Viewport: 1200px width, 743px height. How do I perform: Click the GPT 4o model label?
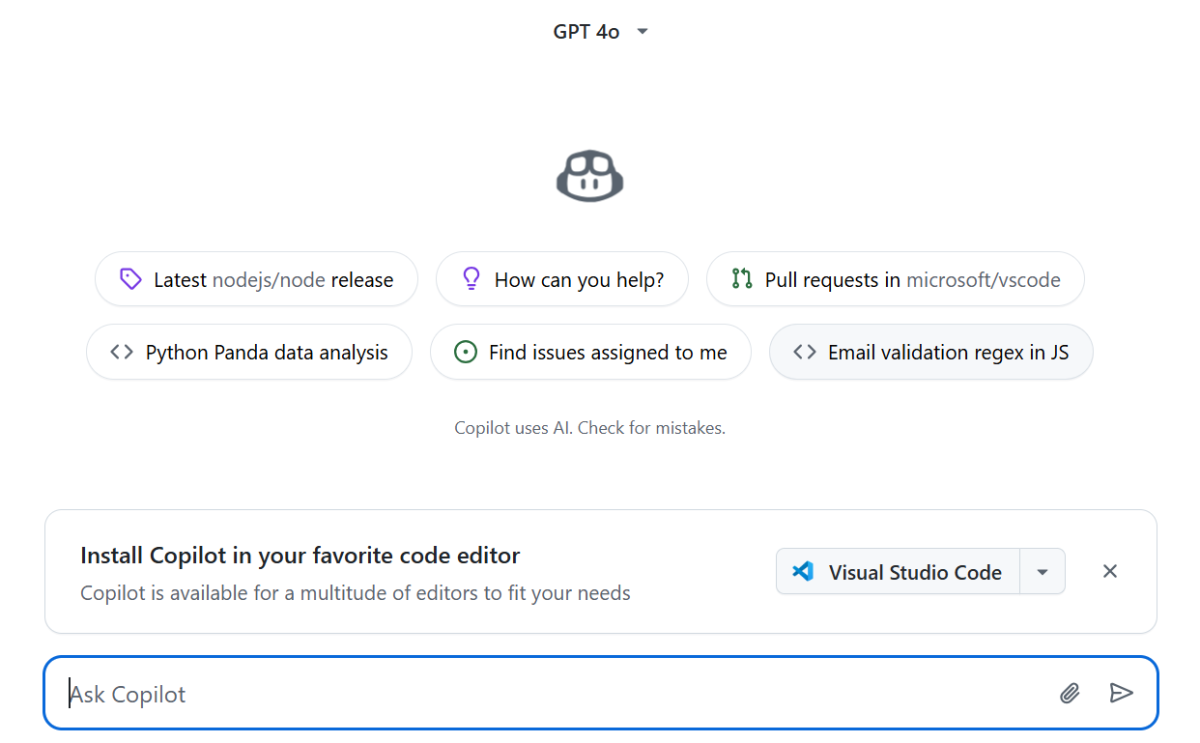click(586, 32)
